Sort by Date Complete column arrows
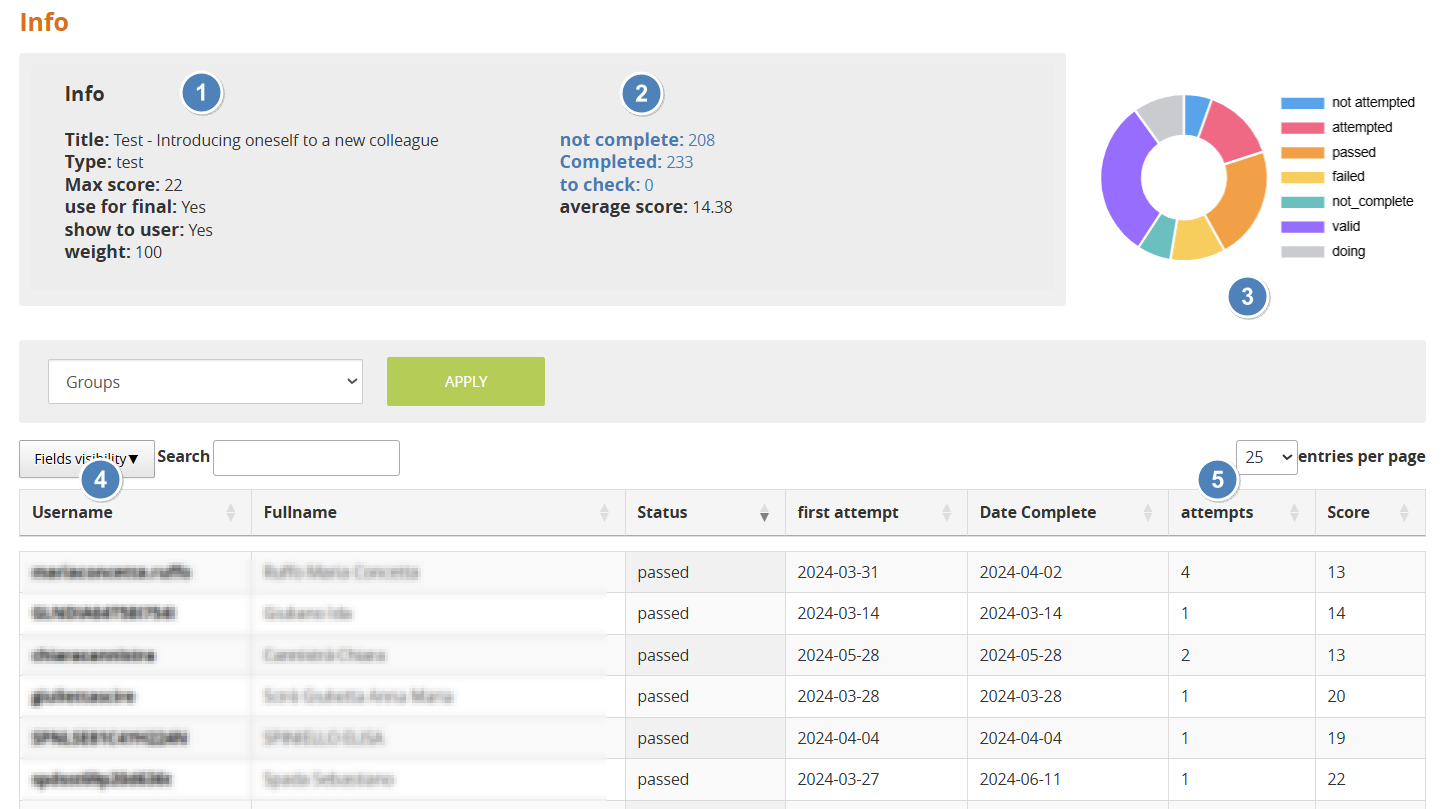 click(1148, 513)
